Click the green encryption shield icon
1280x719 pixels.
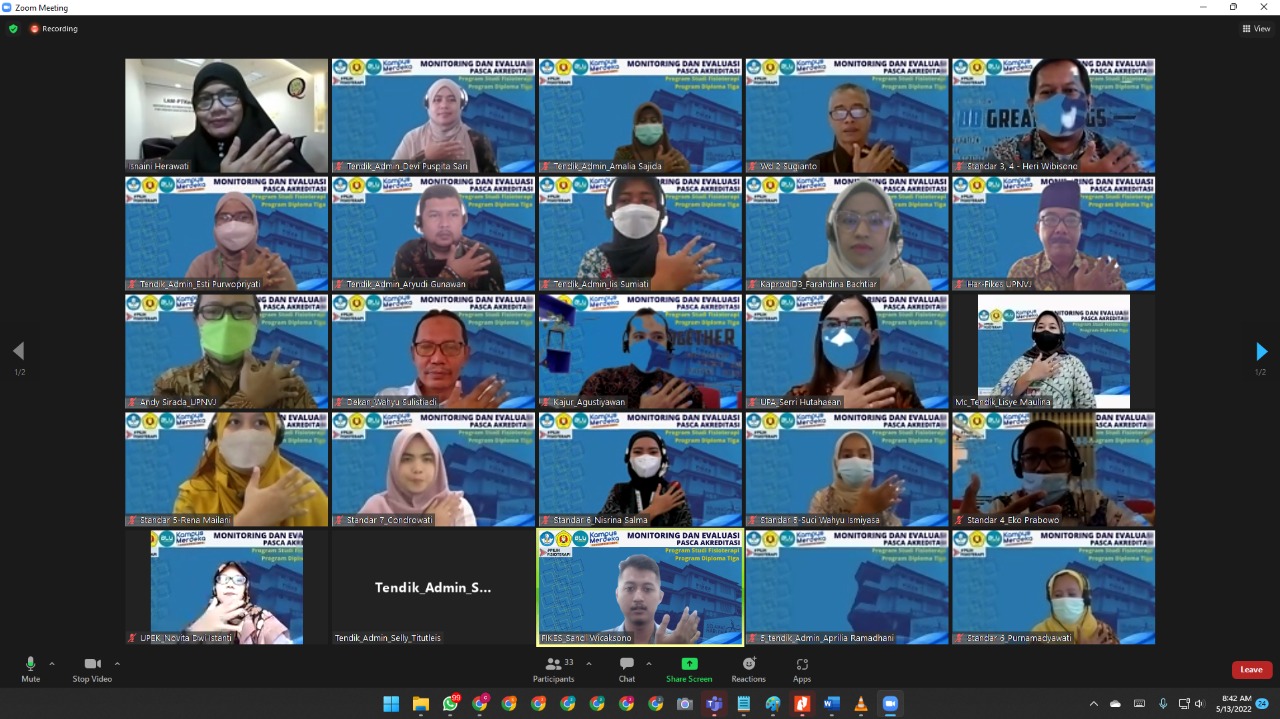[x=13, y=29]
